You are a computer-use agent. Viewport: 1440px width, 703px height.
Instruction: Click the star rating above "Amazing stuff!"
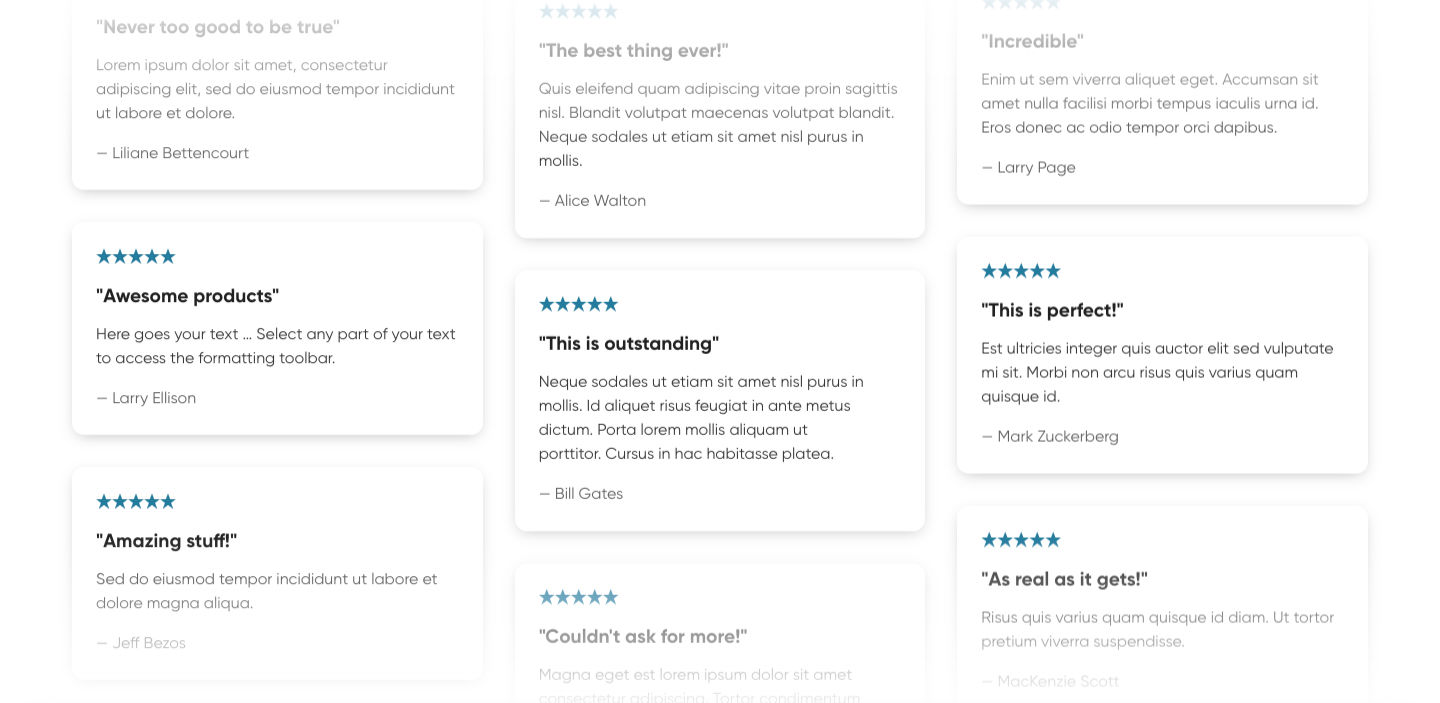[136, 502]
